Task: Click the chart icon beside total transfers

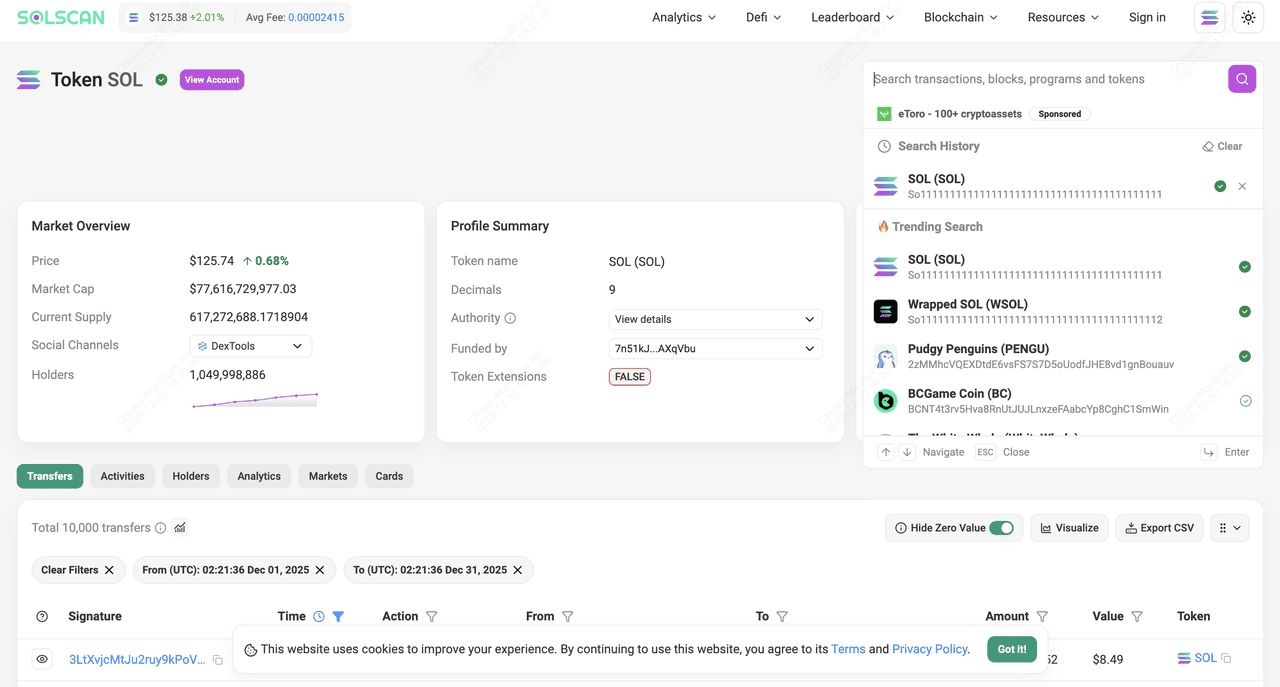Action: pyautogui.click(x=180, y=528)
